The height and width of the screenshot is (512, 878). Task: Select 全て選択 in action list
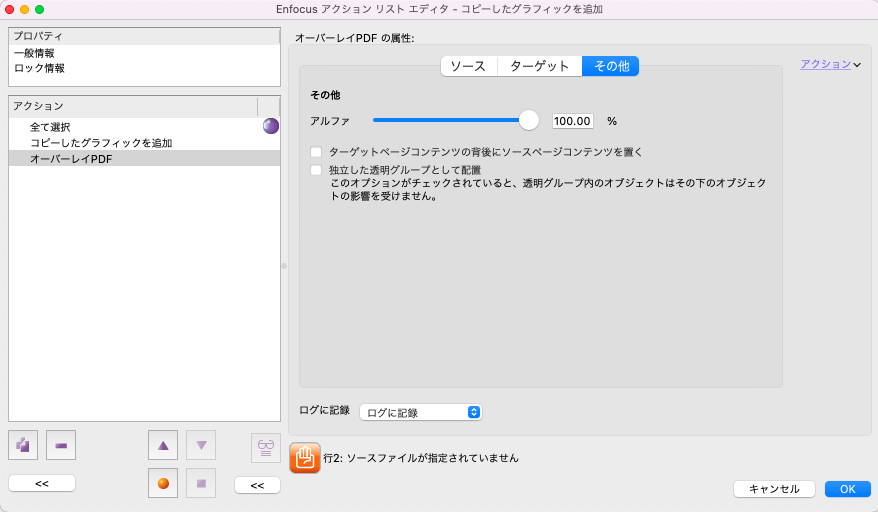(x=144, y=127)
